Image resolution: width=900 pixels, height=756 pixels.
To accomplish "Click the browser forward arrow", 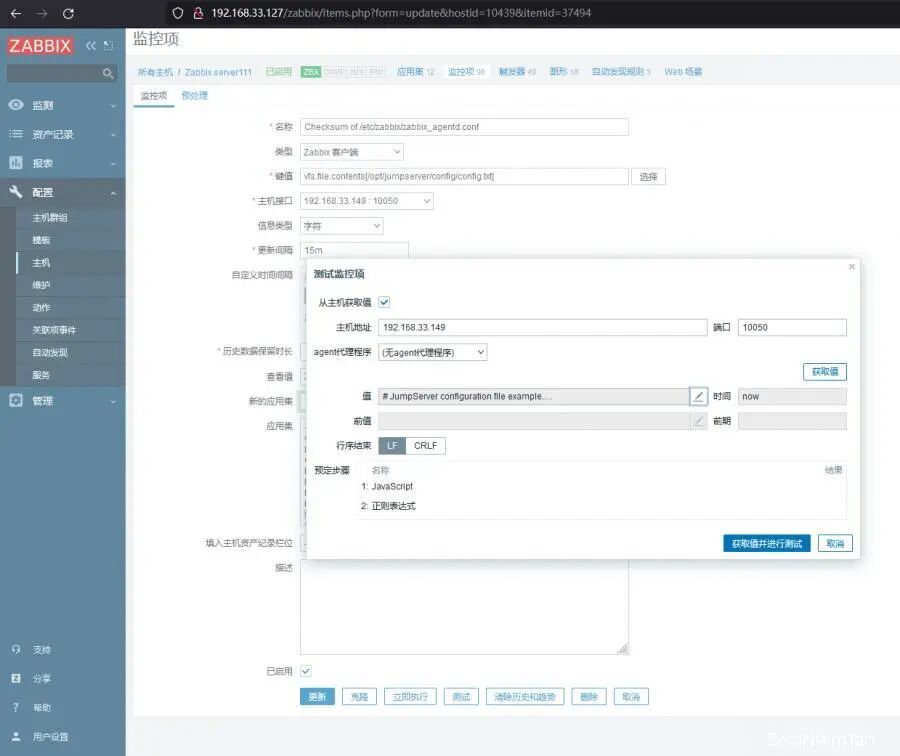I will click(42, 13).
